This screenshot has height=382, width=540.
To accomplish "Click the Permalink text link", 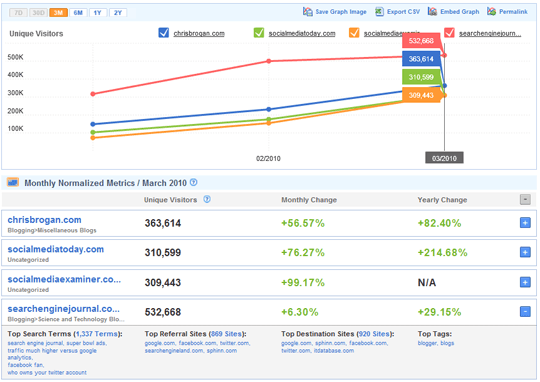I will click(x=513, y=12).
